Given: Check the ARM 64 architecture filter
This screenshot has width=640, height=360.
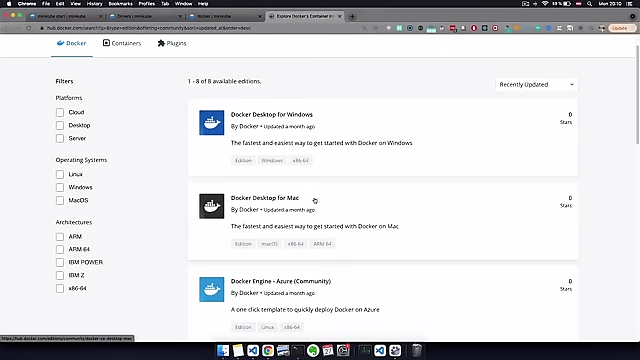Looking at the screenshot, I should pos(60,249).
